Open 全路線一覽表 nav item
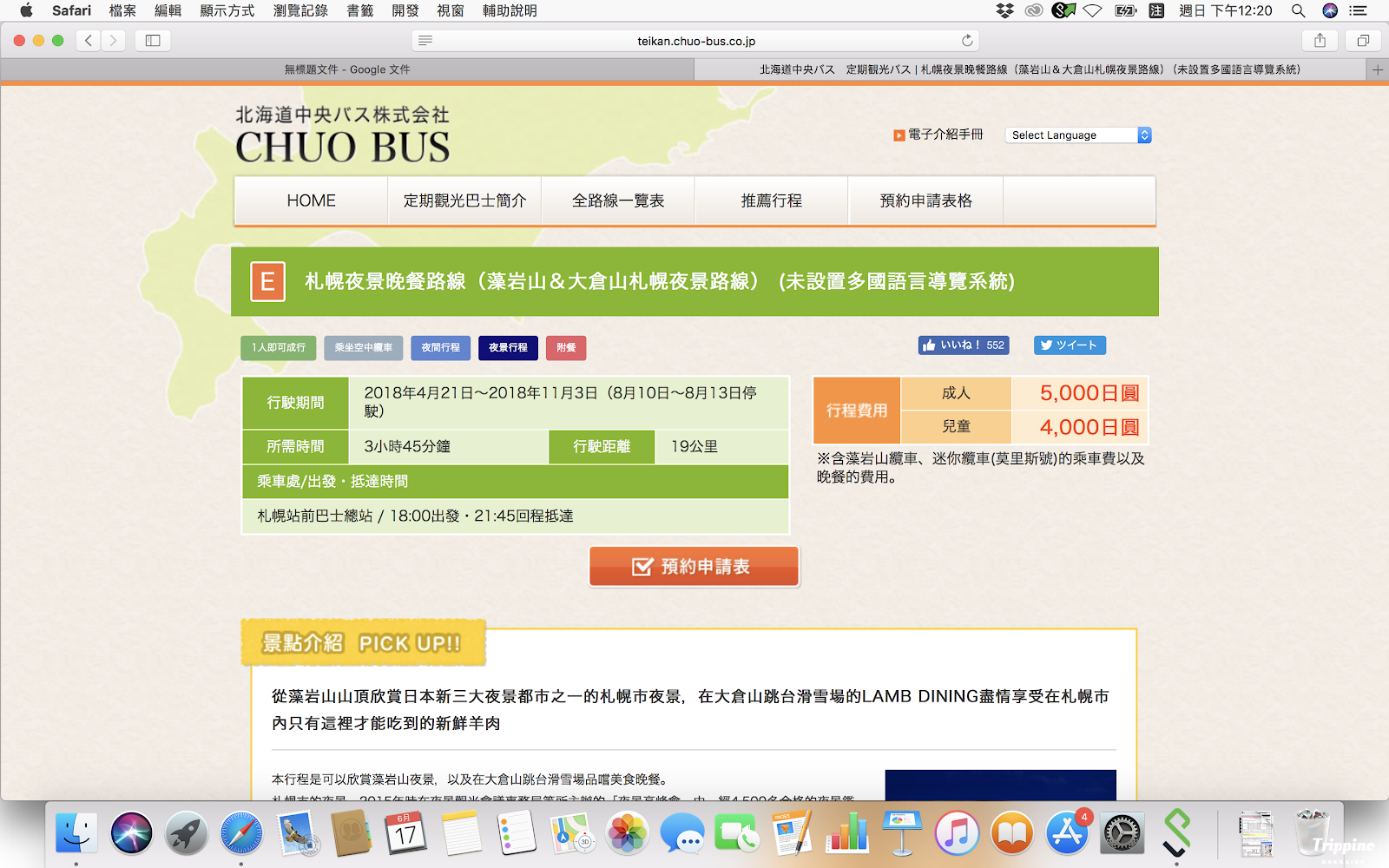This screenshot has height=868, width=1389. pyautogui.click(x=618, y=201)
